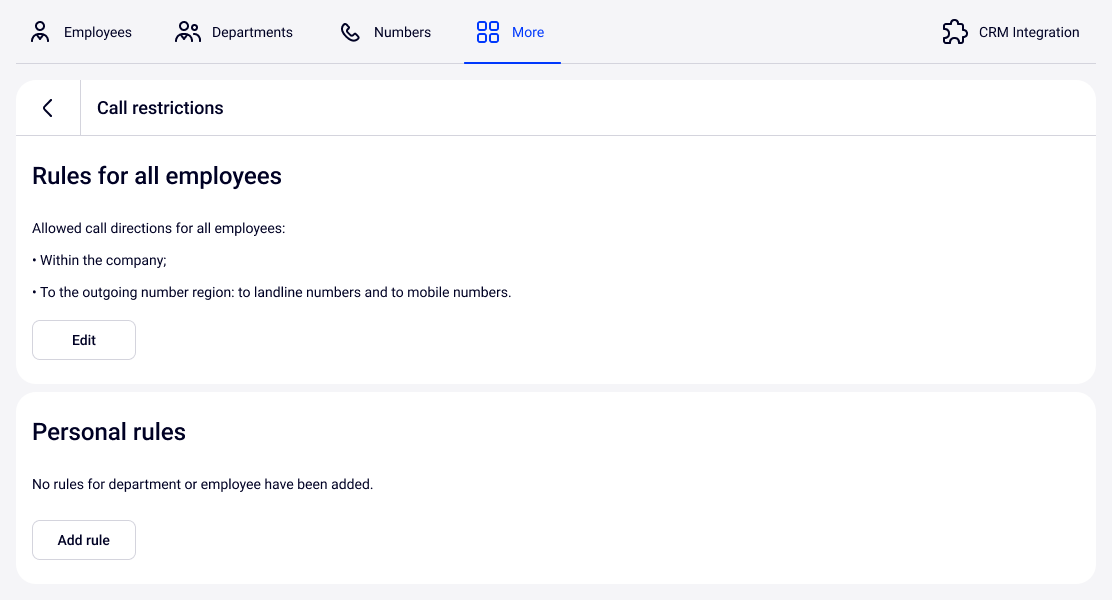Open the Employees tab label
Image resolution: width=1112 pixels, height=600 pixels.
[x=98, y=32]
